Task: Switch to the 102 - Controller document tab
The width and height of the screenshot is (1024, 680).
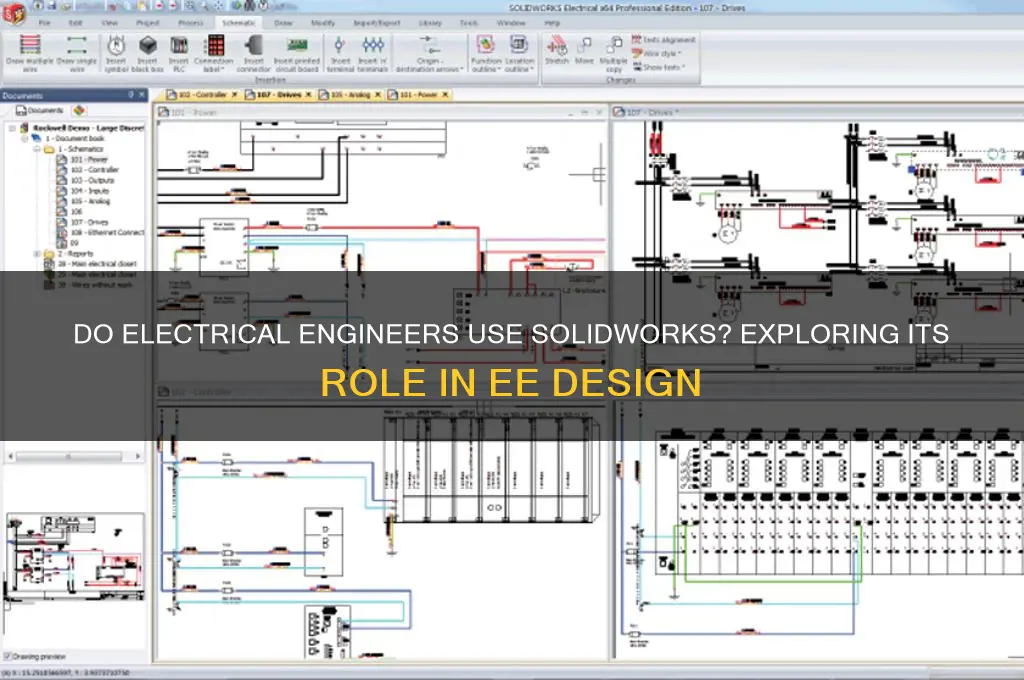Action: coord(202,95)
